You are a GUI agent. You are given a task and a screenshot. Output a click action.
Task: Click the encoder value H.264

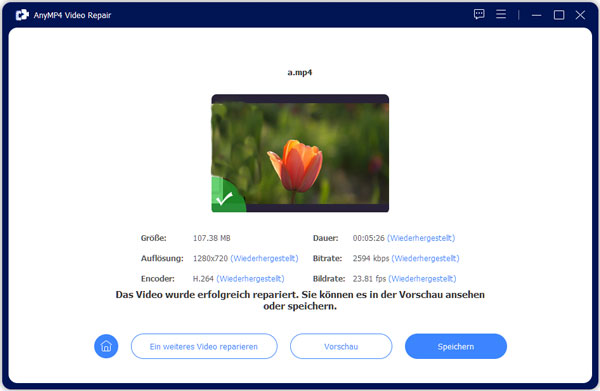click(203, 279)
